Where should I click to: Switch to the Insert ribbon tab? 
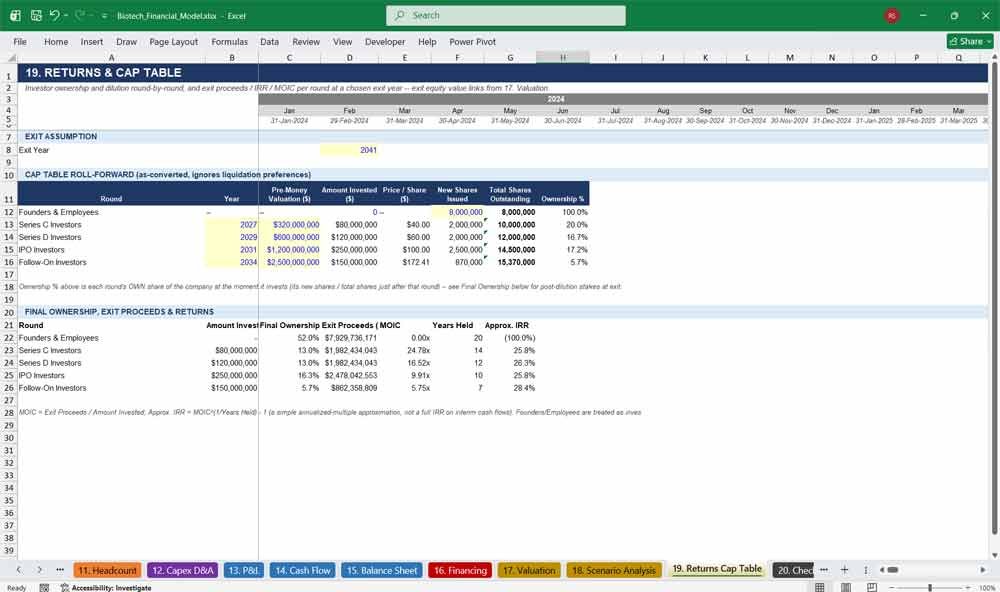pyautogui.click(x=92, y=41)
